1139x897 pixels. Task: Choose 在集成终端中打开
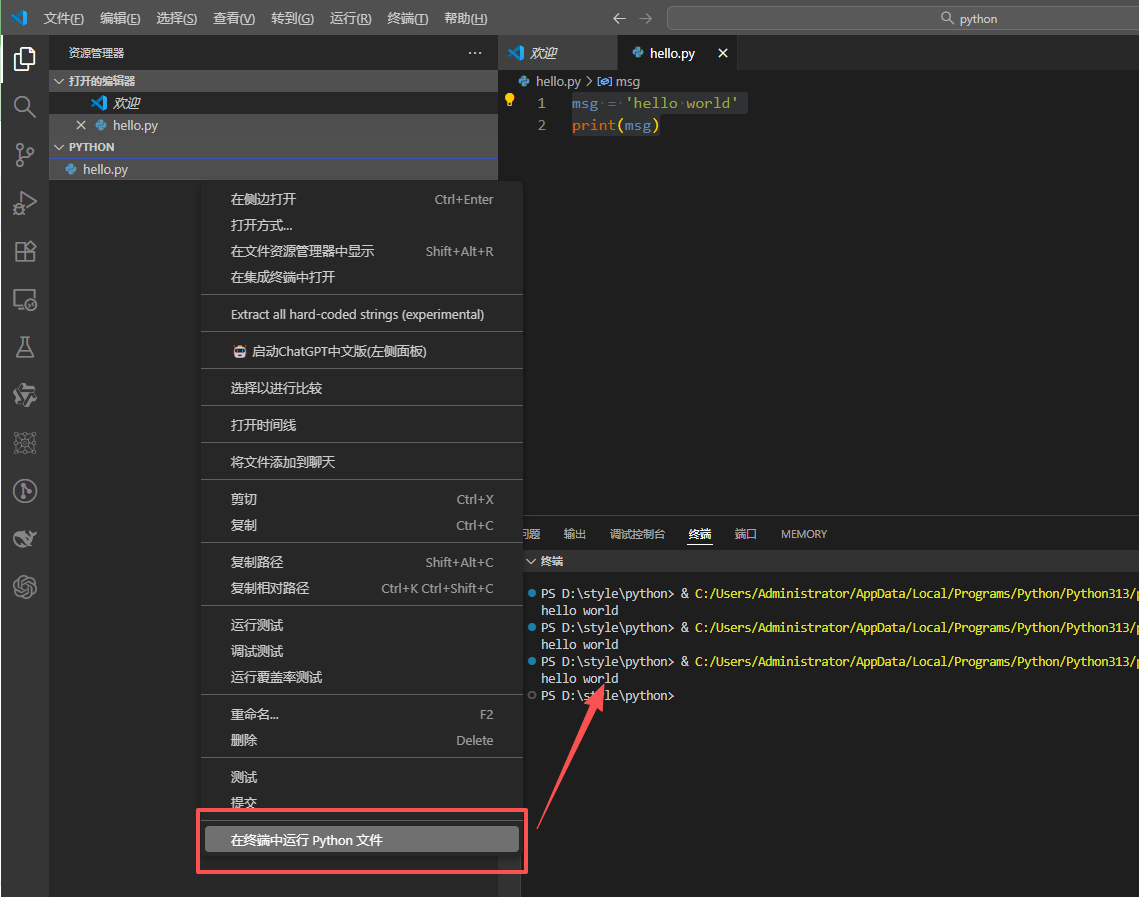[x=362, y=277]
